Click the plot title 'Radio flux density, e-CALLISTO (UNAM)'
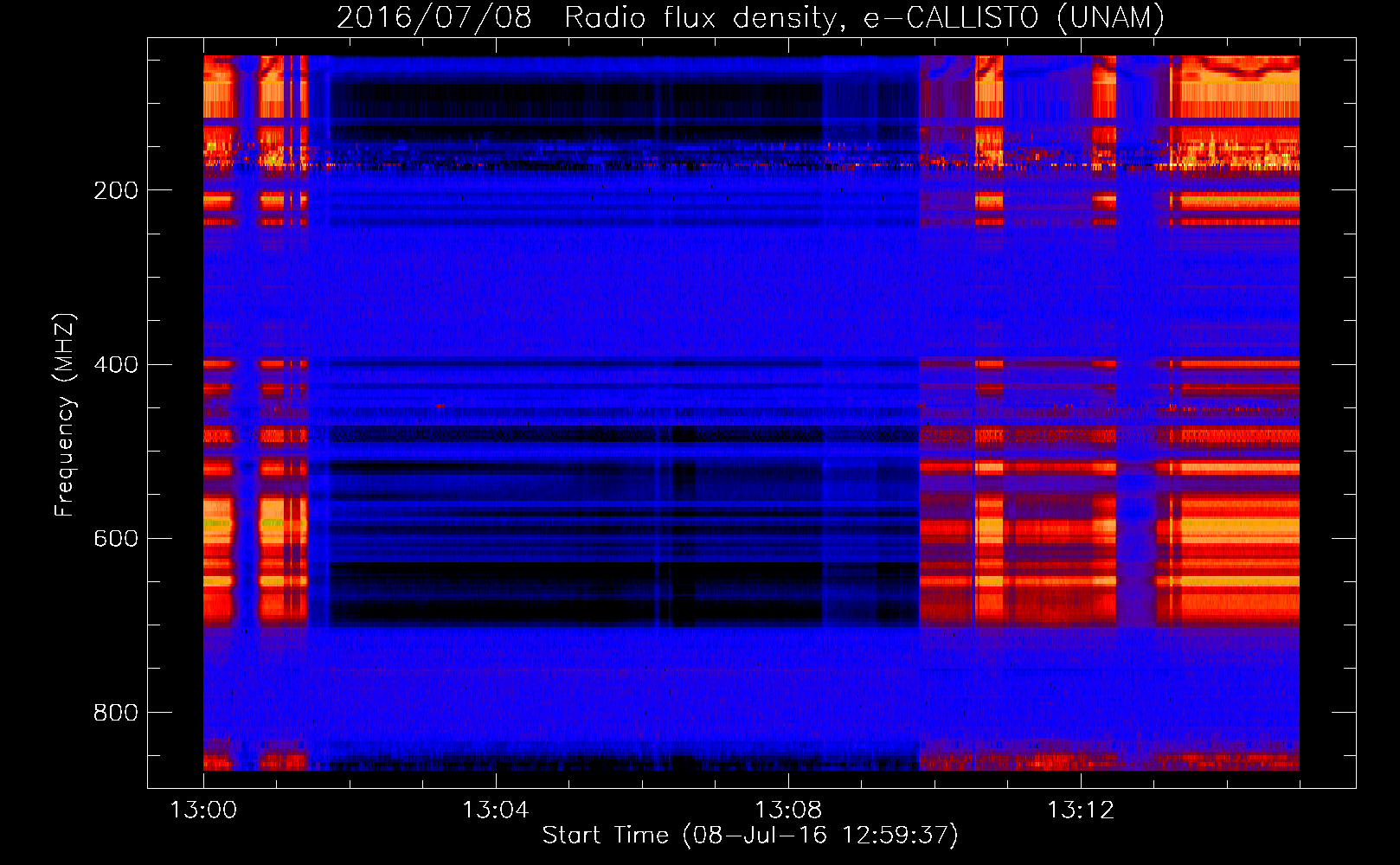This screenshot has width=1400, height=865. coord(864,17)
